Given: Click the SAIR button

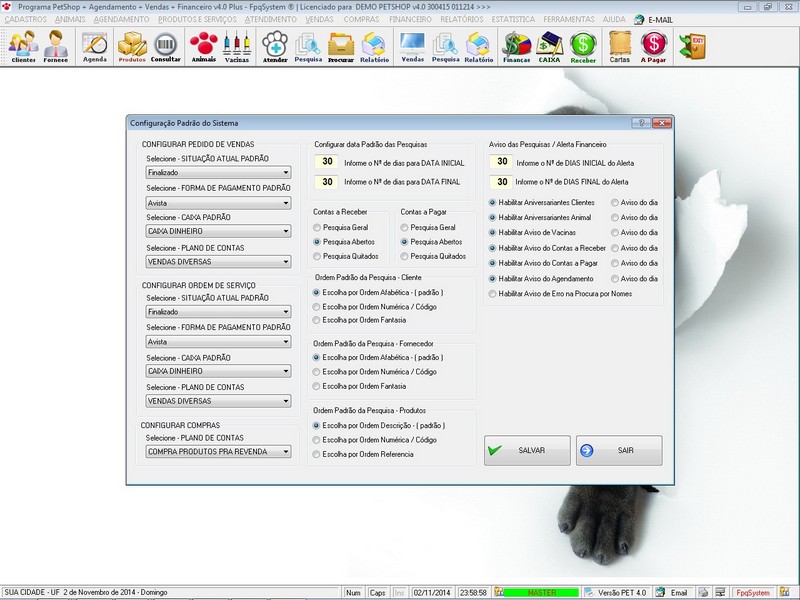Looking at the screenshot, I should (619, 451).
